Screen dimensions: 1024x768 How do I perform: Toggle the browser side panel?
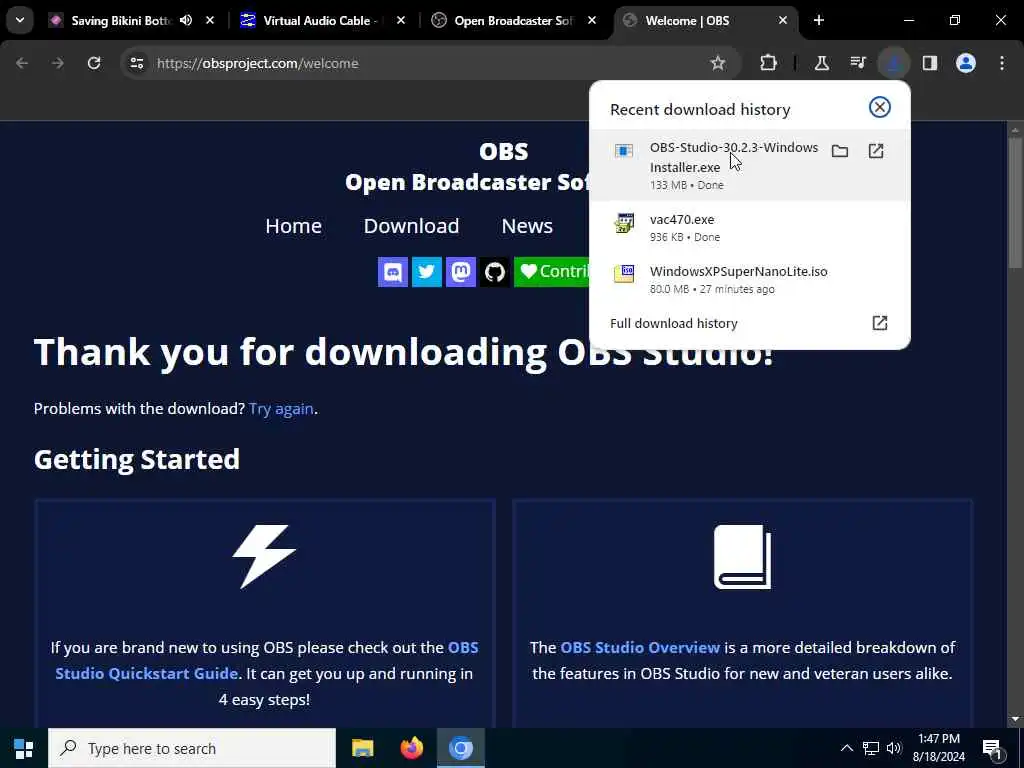[x=930, y=63]
